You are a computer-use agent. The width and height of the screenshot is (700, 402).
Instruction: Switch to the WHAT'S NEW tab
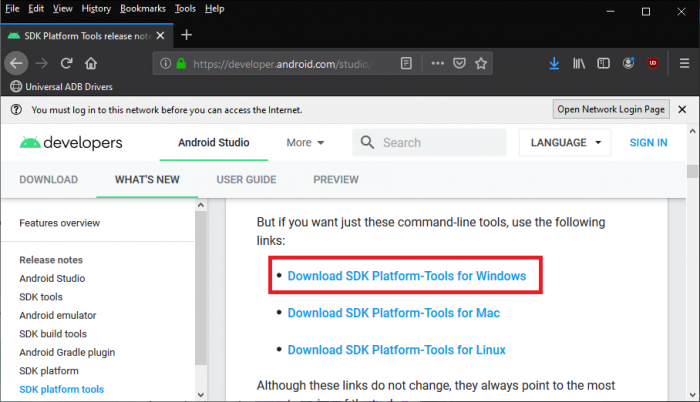pos(147,180)
